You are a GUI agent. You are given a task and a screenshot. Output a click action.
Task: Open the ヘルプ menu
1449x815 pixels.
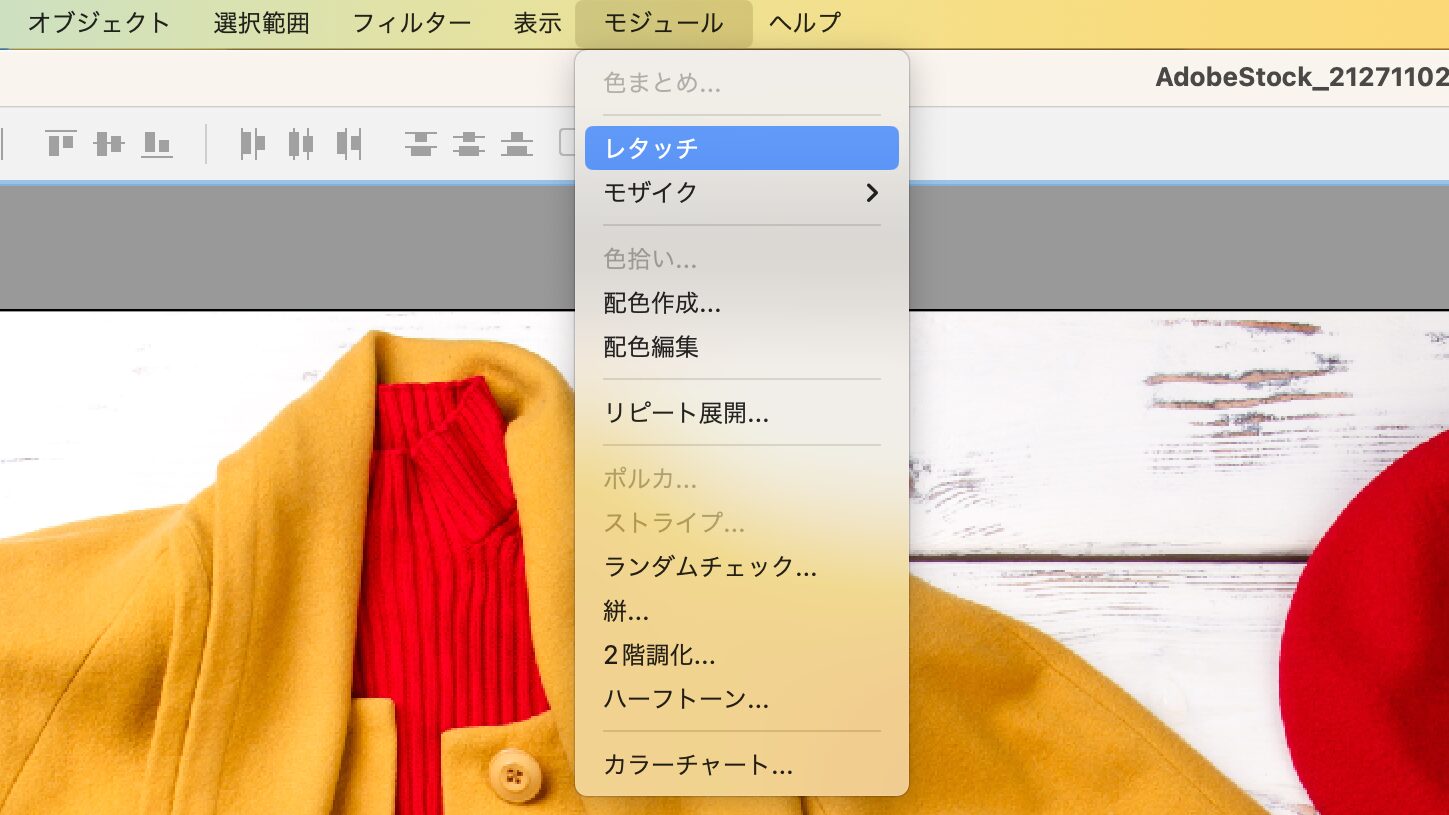[804, 23]
